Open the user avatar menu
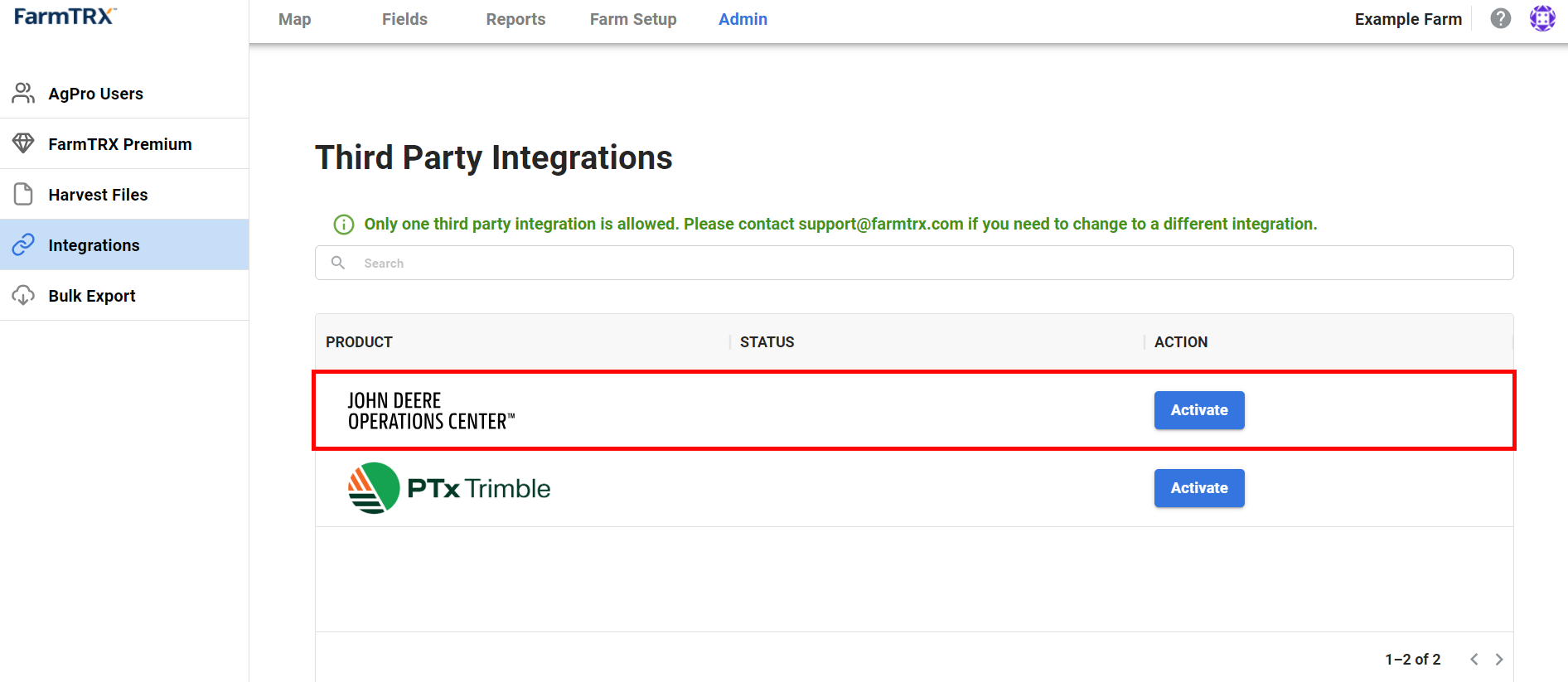The width and height of the screenshot is (1568, 682). tap(1541, 18)
